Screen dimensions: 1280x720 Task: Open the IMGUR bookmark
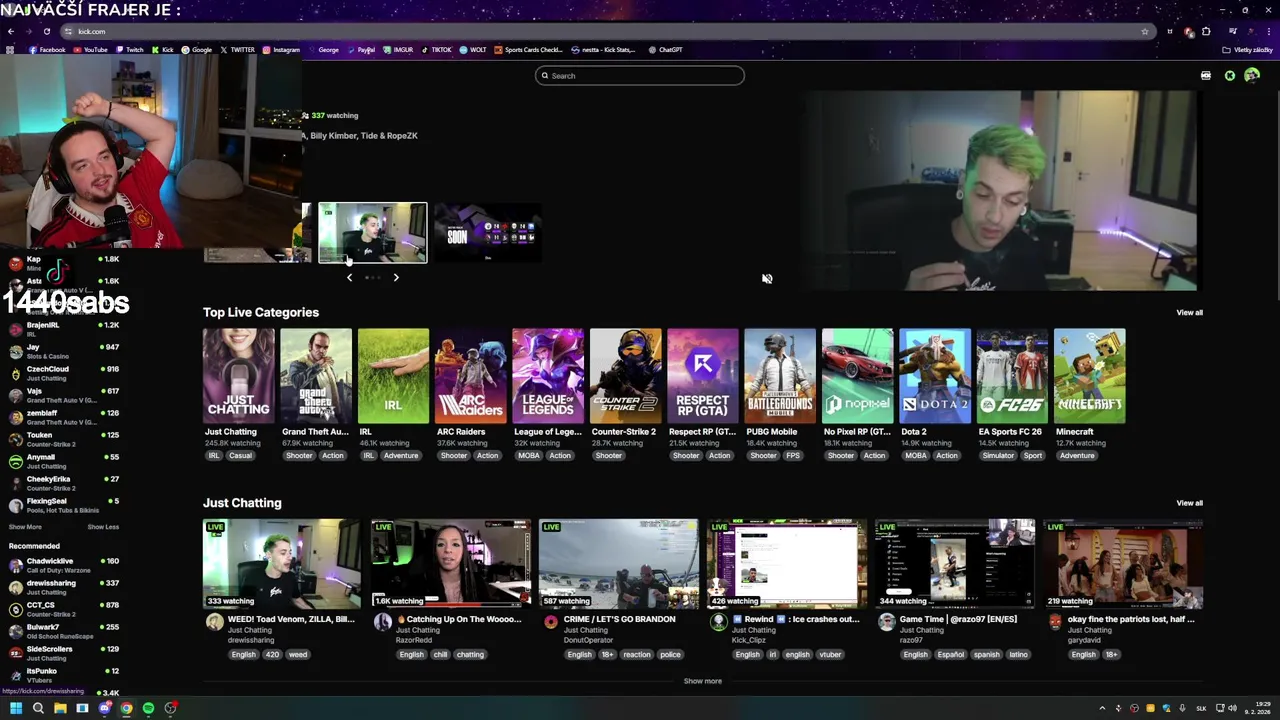coord(398,50)
